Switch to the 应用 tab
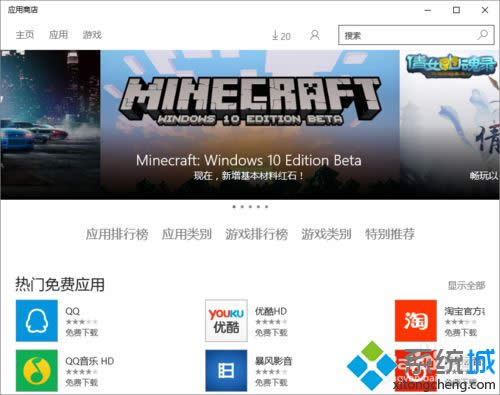500x395 pixels. point(58,35)
